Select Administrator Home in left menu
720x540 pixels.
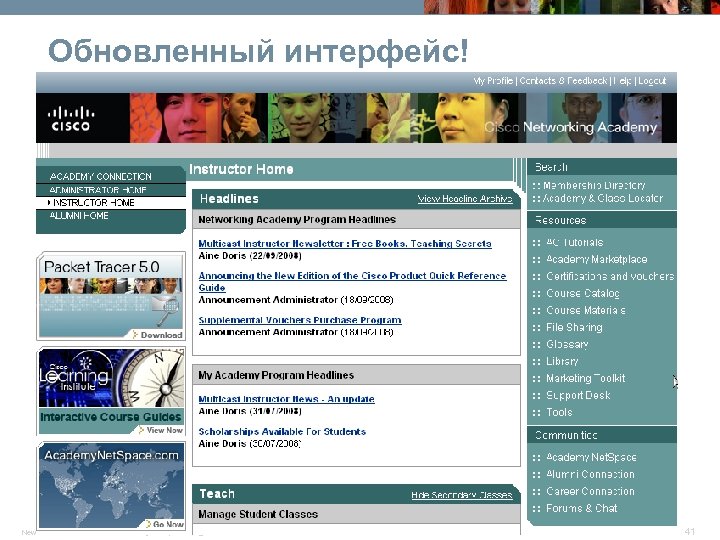click(x=98, y=190)
